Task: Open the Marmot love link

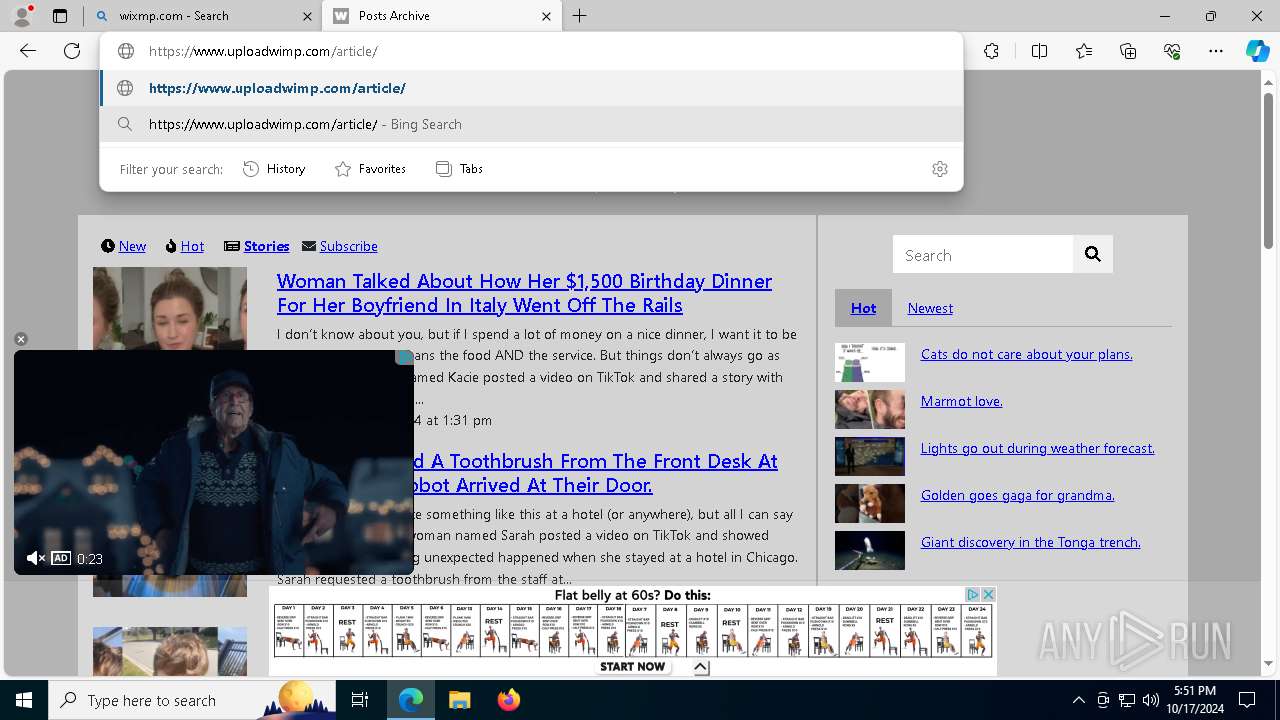Action: 962,401
